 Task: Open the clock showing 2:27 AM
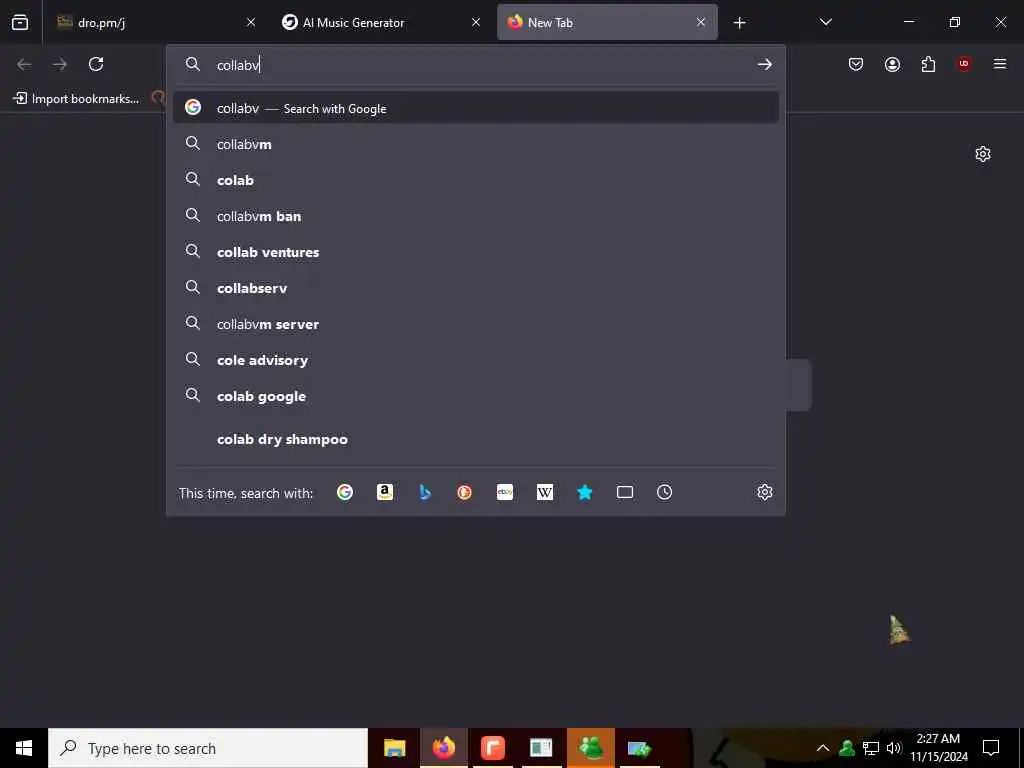coord(938,748)
